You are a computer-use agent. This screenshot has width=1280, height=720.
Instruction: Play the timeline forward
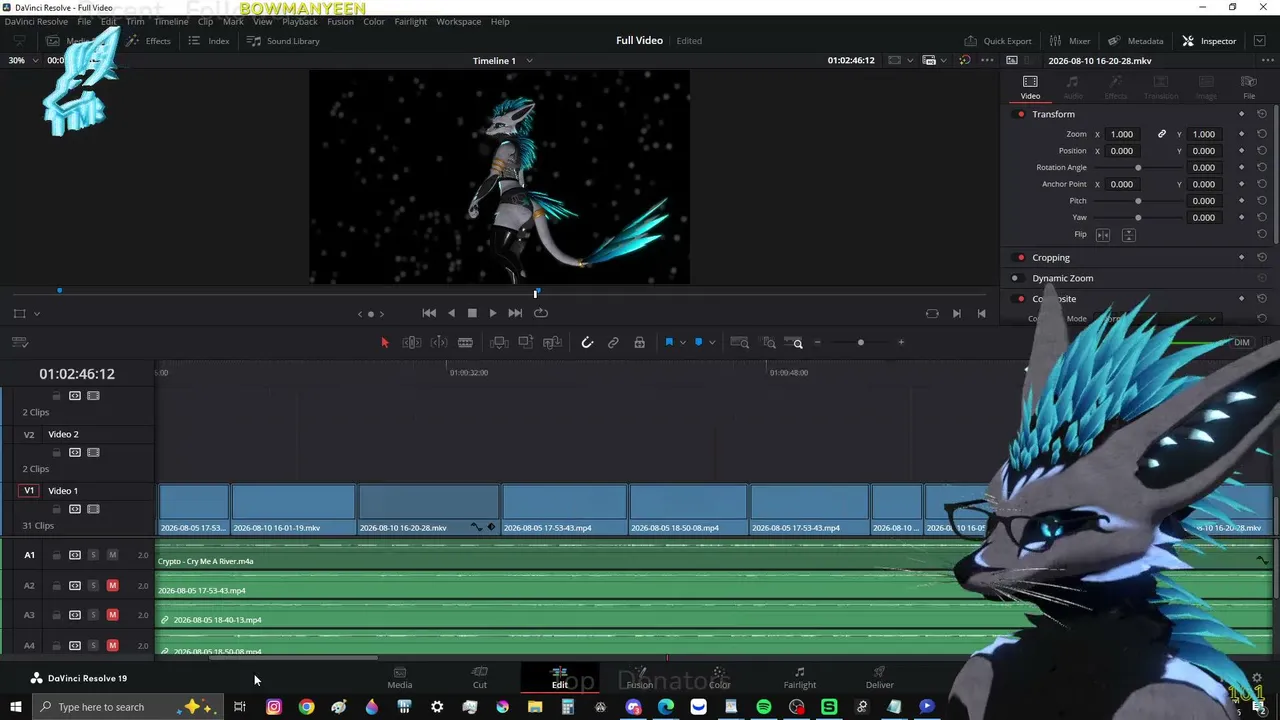(x=493, y=313)
